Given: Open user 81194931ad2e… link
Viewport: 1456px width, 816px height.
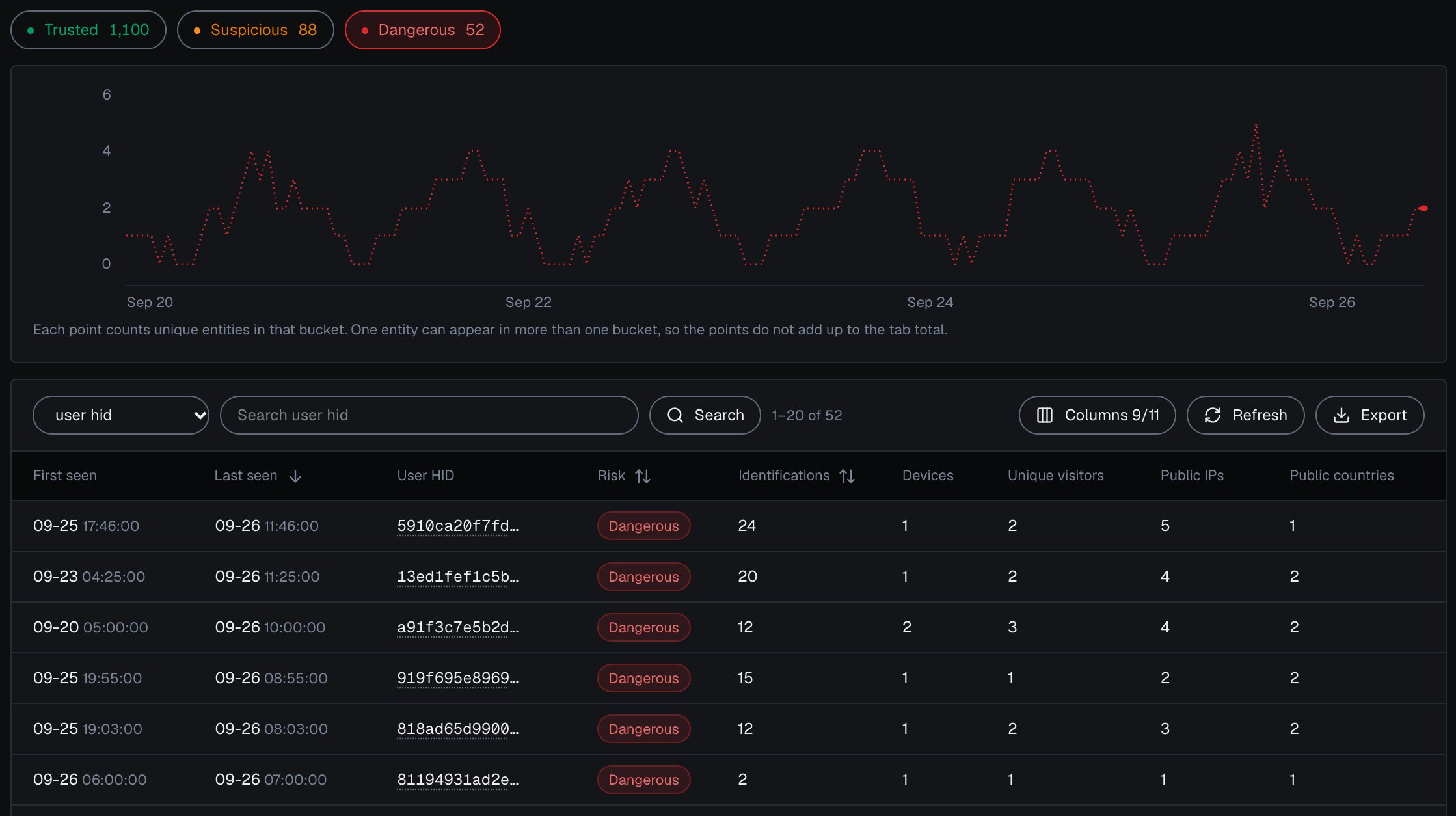Looking at the screenshot, I should [x=458, y=780].
